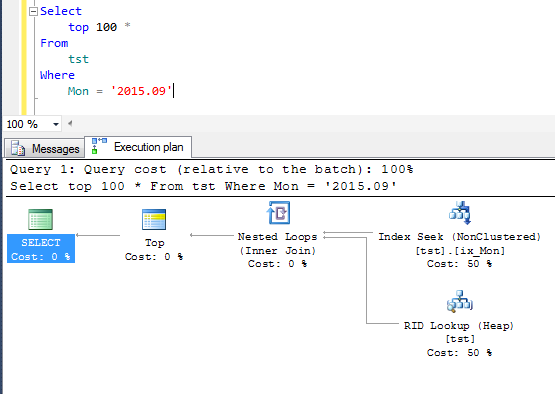555x394 pixels.
Task: Click the Top Cost: 0 % label
Action: coord(154,250)
